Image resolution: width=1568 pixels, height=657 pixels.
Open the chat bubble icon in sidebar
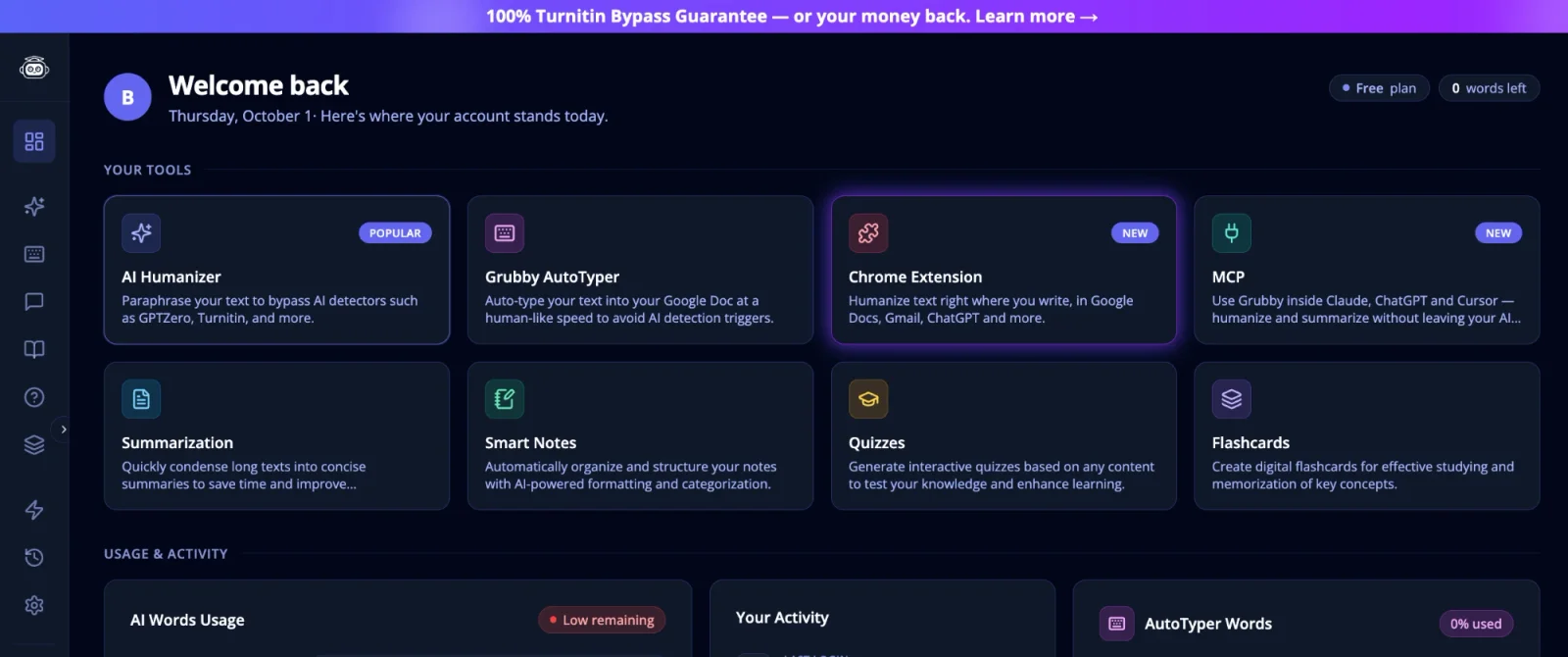pyautogui.click(x=34, y=301)
